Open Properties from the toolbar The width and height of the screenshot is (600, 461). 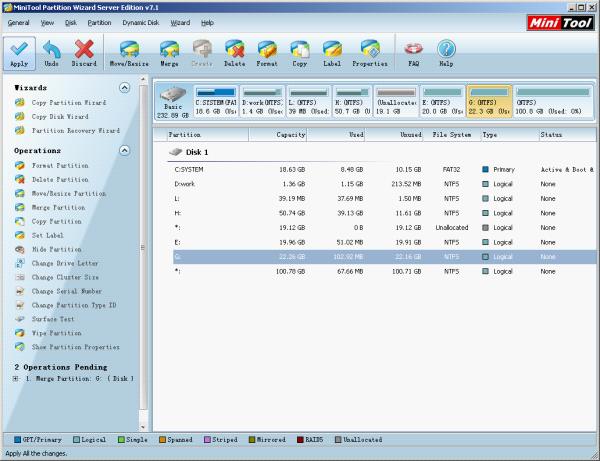pos(370,53)
